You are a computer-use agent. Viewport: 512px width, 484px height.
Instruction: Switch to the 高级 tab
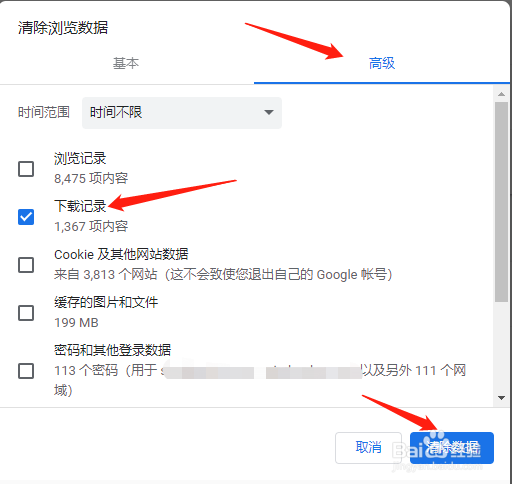(x=382, y=63)
